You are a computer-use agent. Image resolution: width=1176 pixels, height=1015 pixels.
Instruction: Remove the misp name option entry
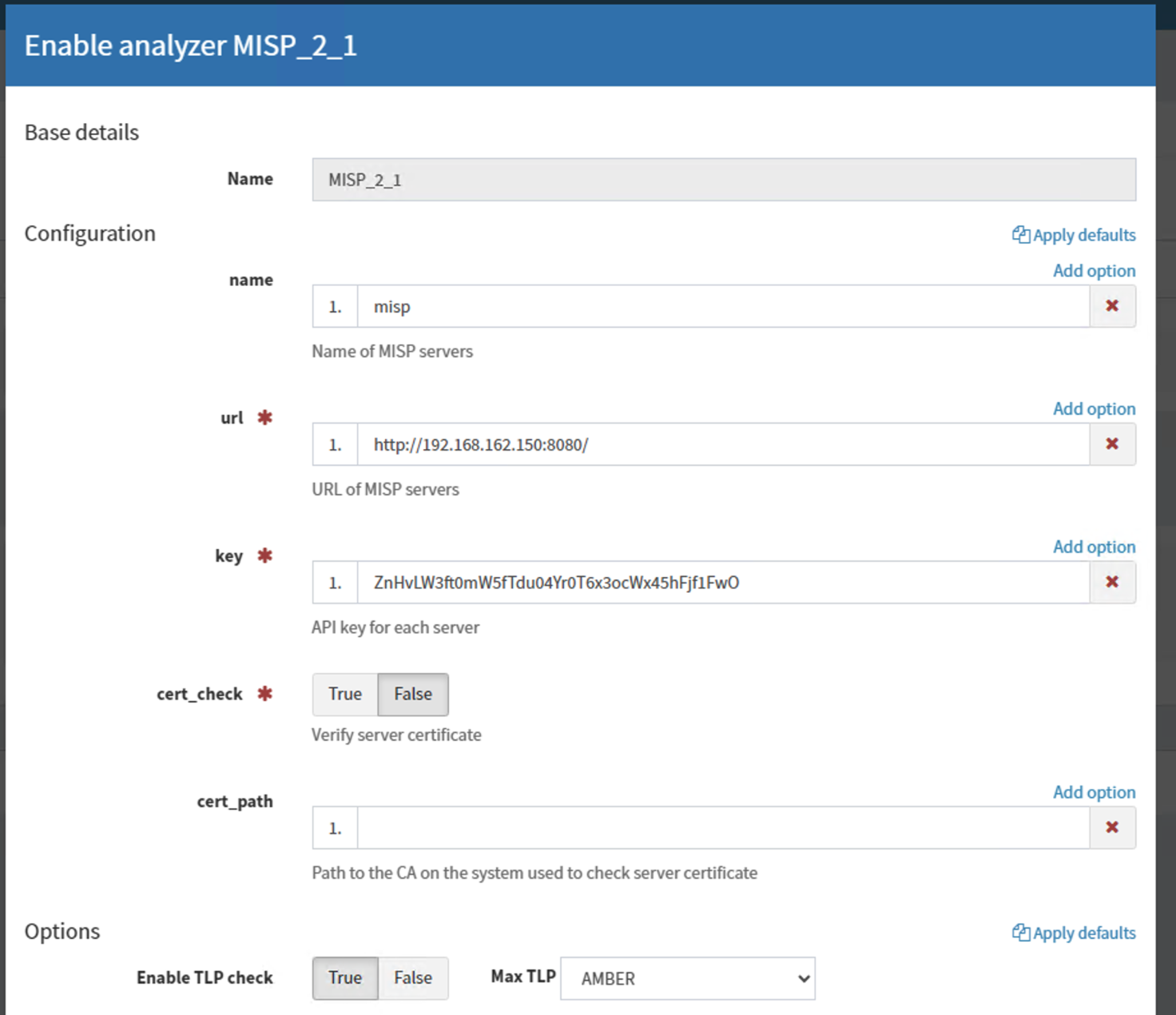[x=1111, y=306]
